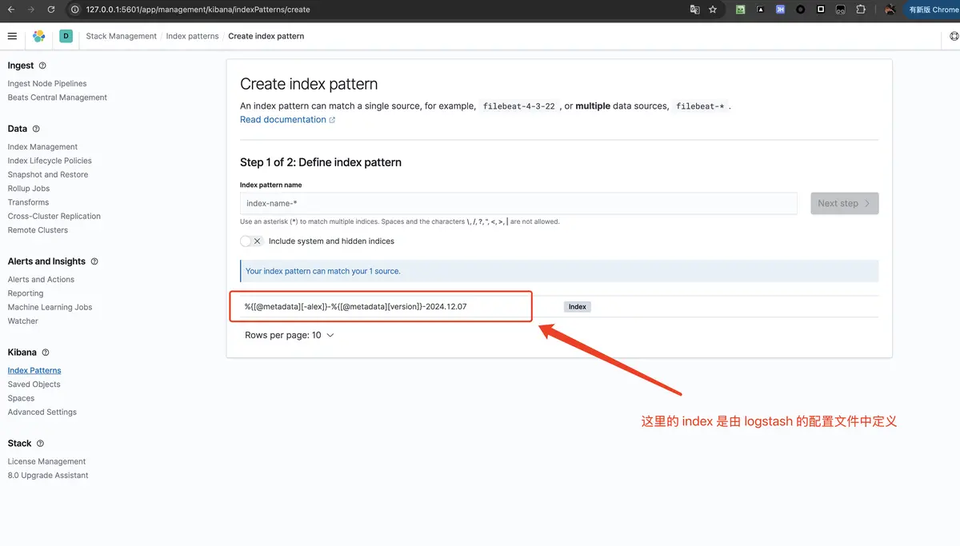
Task: Open 8.0 Upgrade Assistant
Action: pos(48,475)
